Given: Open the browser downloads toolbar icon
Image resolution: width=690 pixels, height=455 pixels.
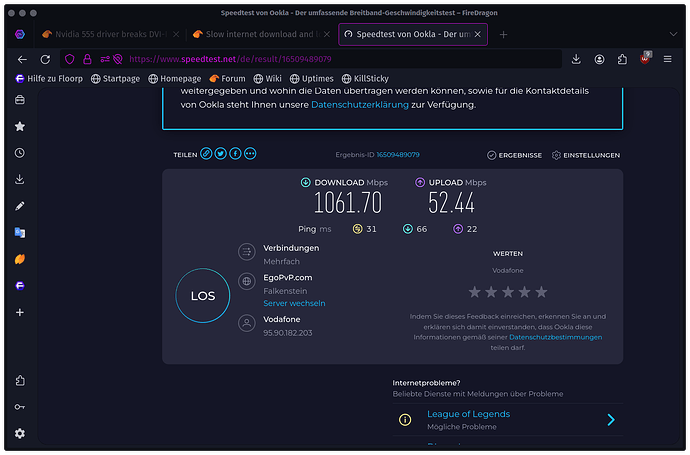Looking at the screenshot, I should 576,59.
